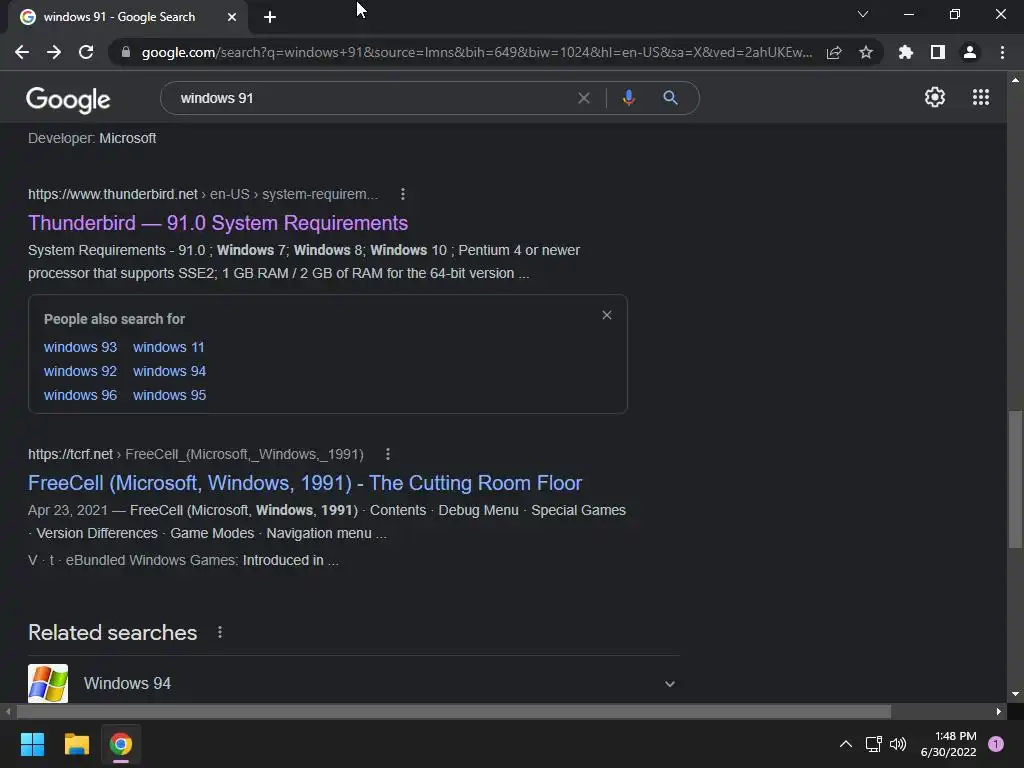Screen dimensions: 1024x768
Task: Search for 'windows 93'
Action: 80,347
